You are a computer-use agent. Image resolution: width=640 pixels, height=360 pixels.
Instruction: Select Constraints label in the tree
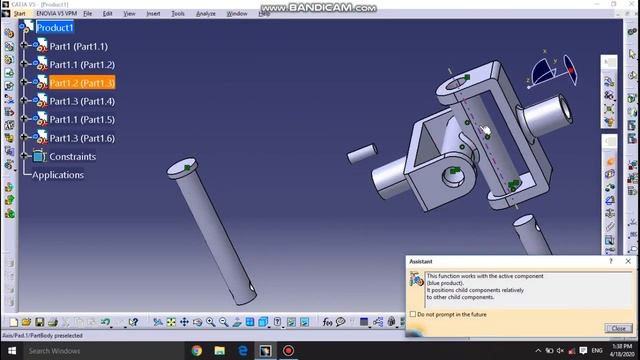pos(72,156)
